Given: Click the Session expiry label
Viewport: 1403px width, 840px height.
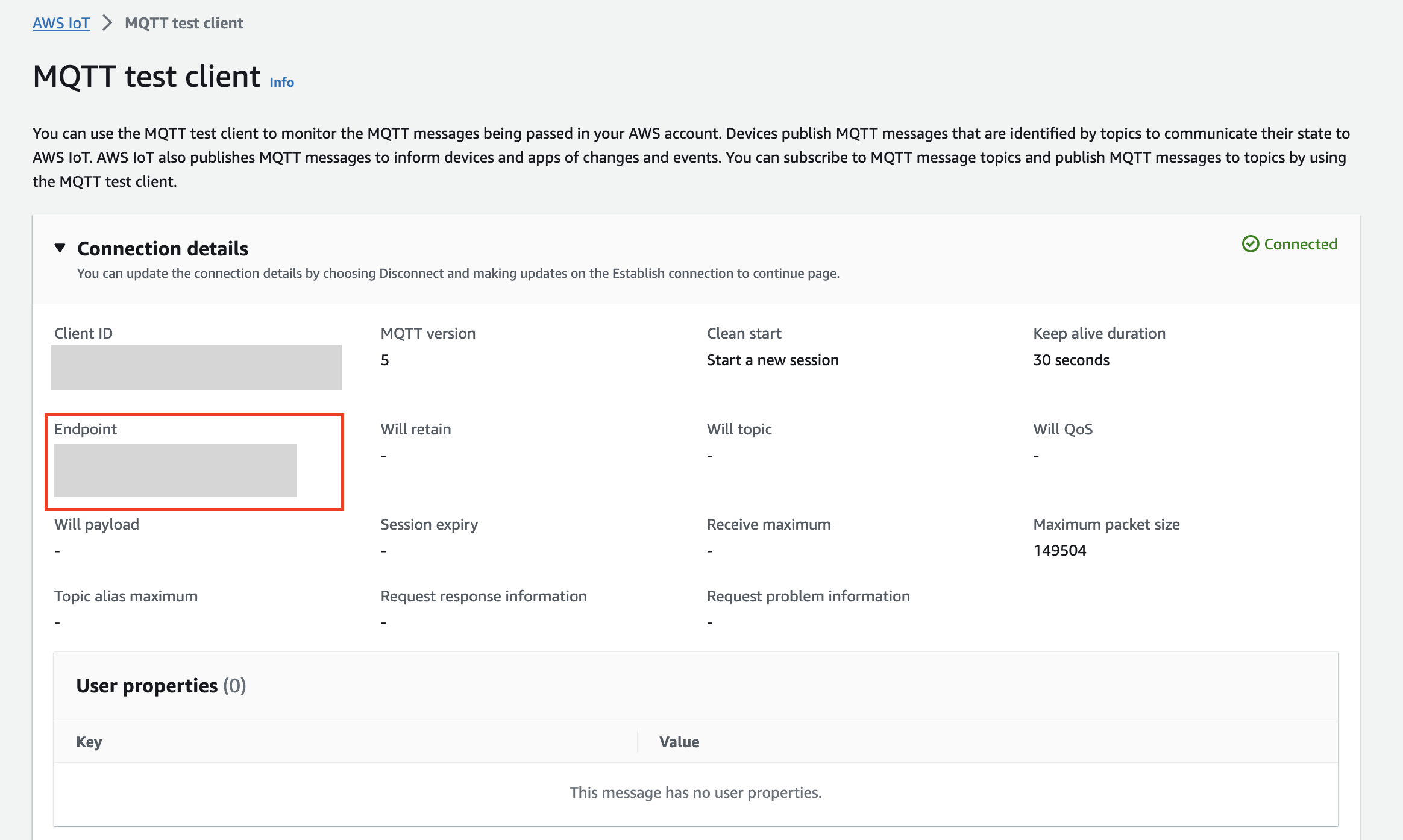Looking at the screenshot, I should 429,524.
